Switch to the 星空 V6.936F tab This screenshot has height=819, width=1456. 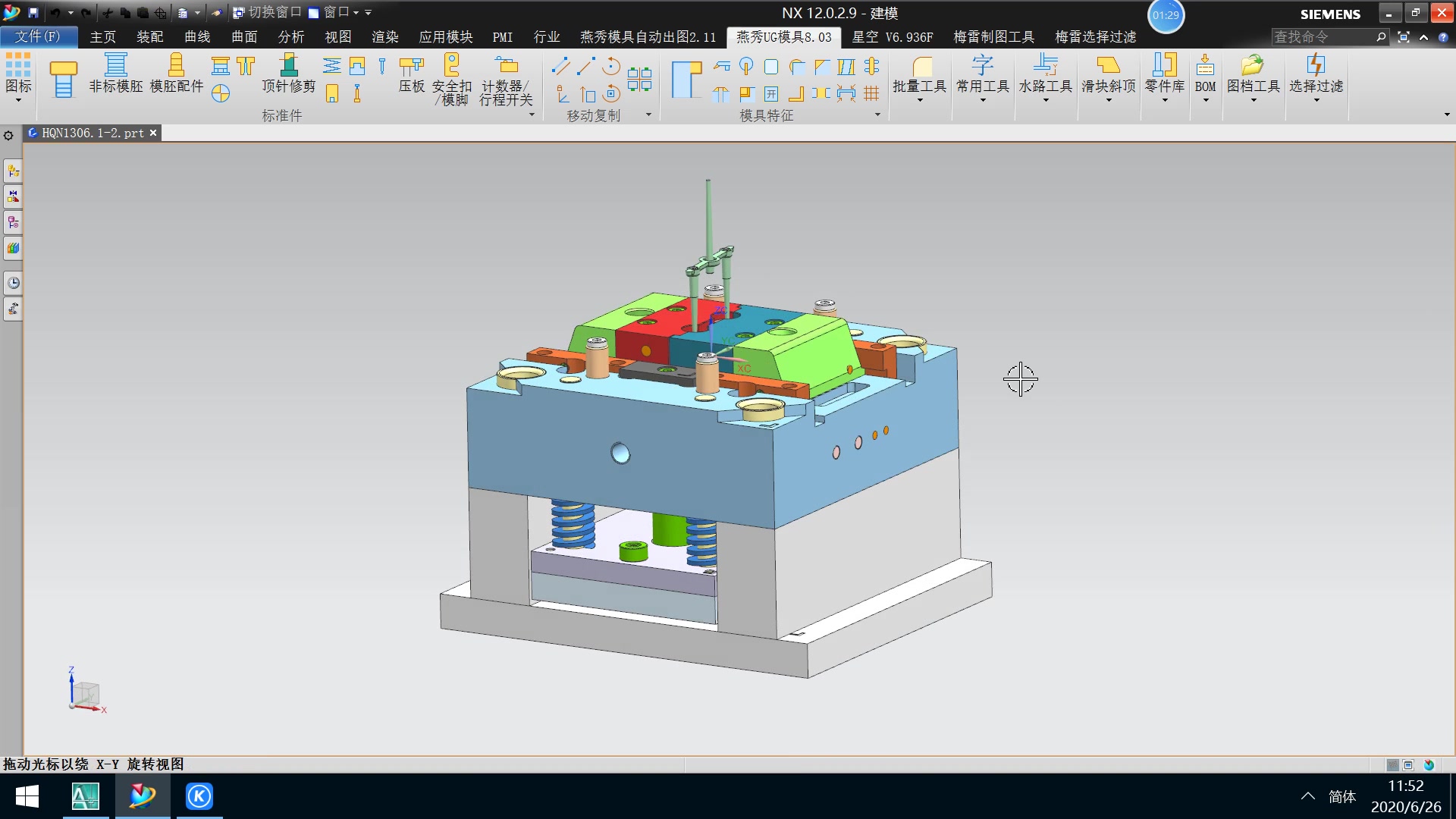coord(892,37)
